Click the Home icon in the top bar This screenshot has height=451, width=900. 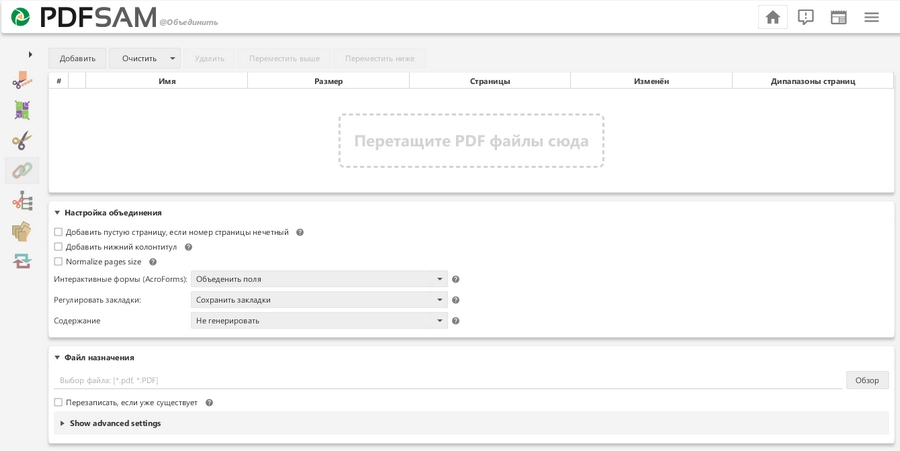(772, 17)
